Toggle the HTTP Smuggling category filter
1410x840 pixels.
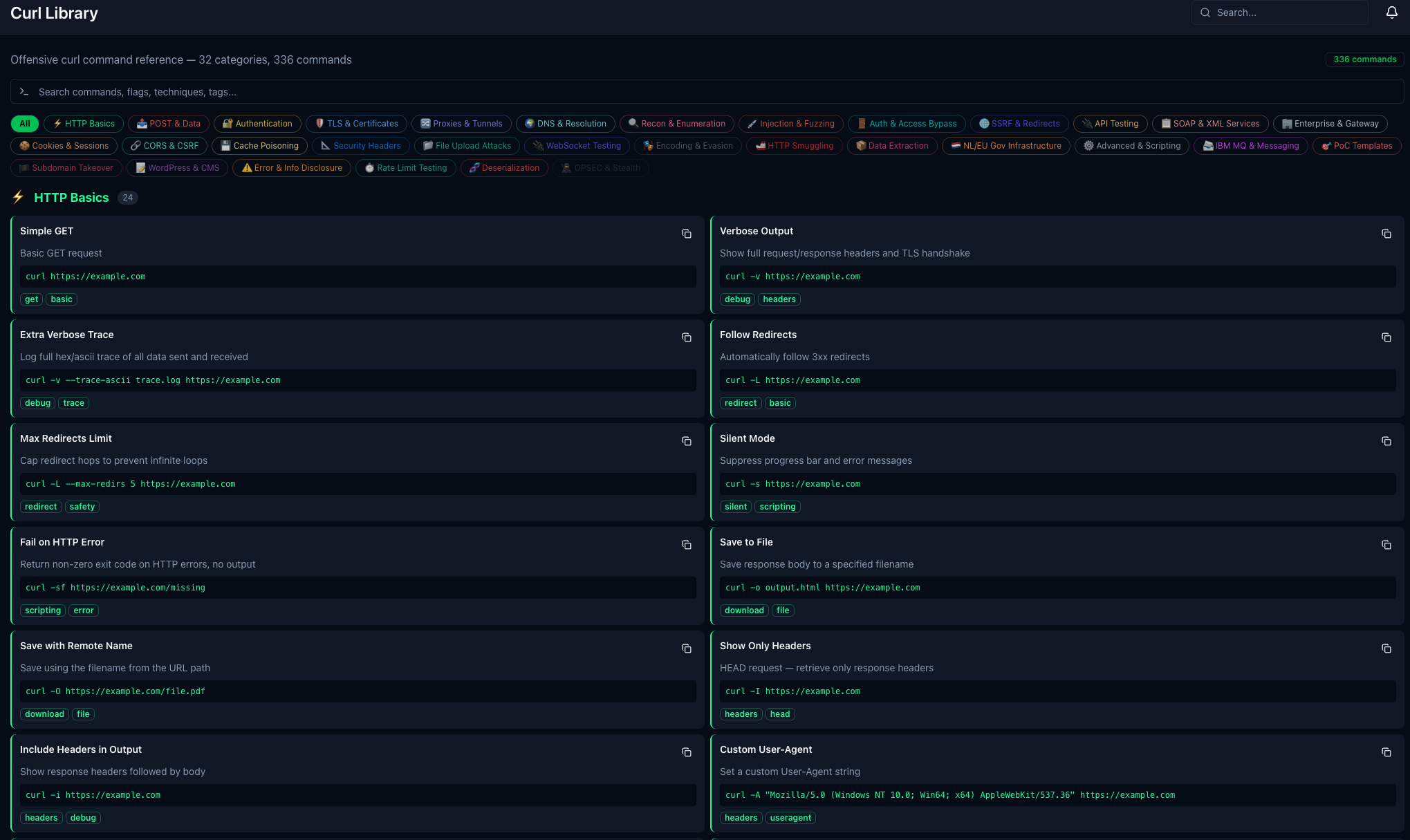tap(794, 146)
